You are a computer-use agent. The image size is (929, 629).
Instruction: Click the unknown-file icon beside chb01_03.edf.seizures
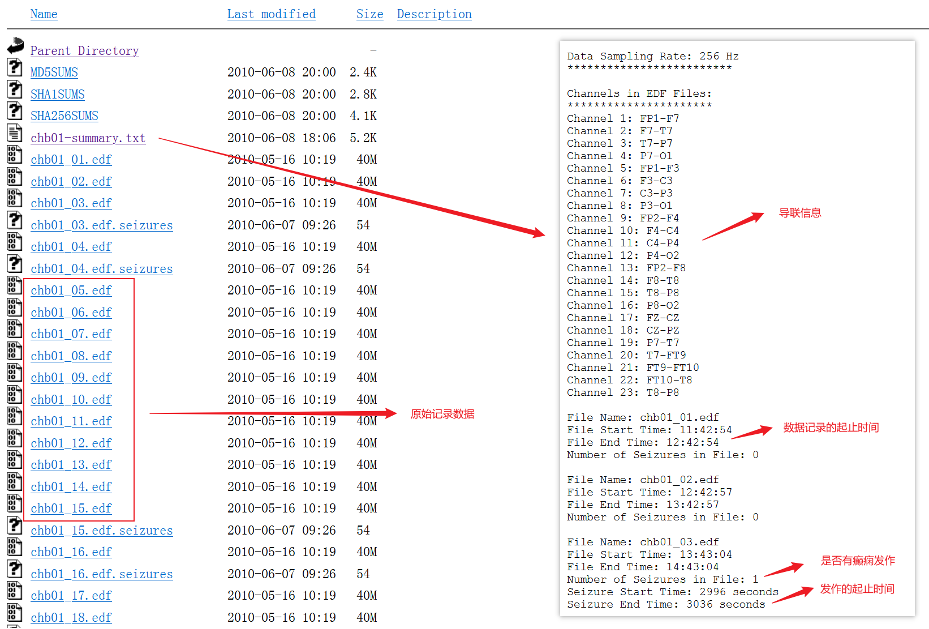point(15,220)
